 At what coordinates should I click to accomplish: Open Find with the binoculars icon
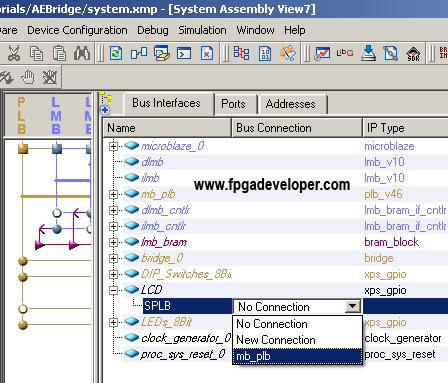(x=82, y=53)
